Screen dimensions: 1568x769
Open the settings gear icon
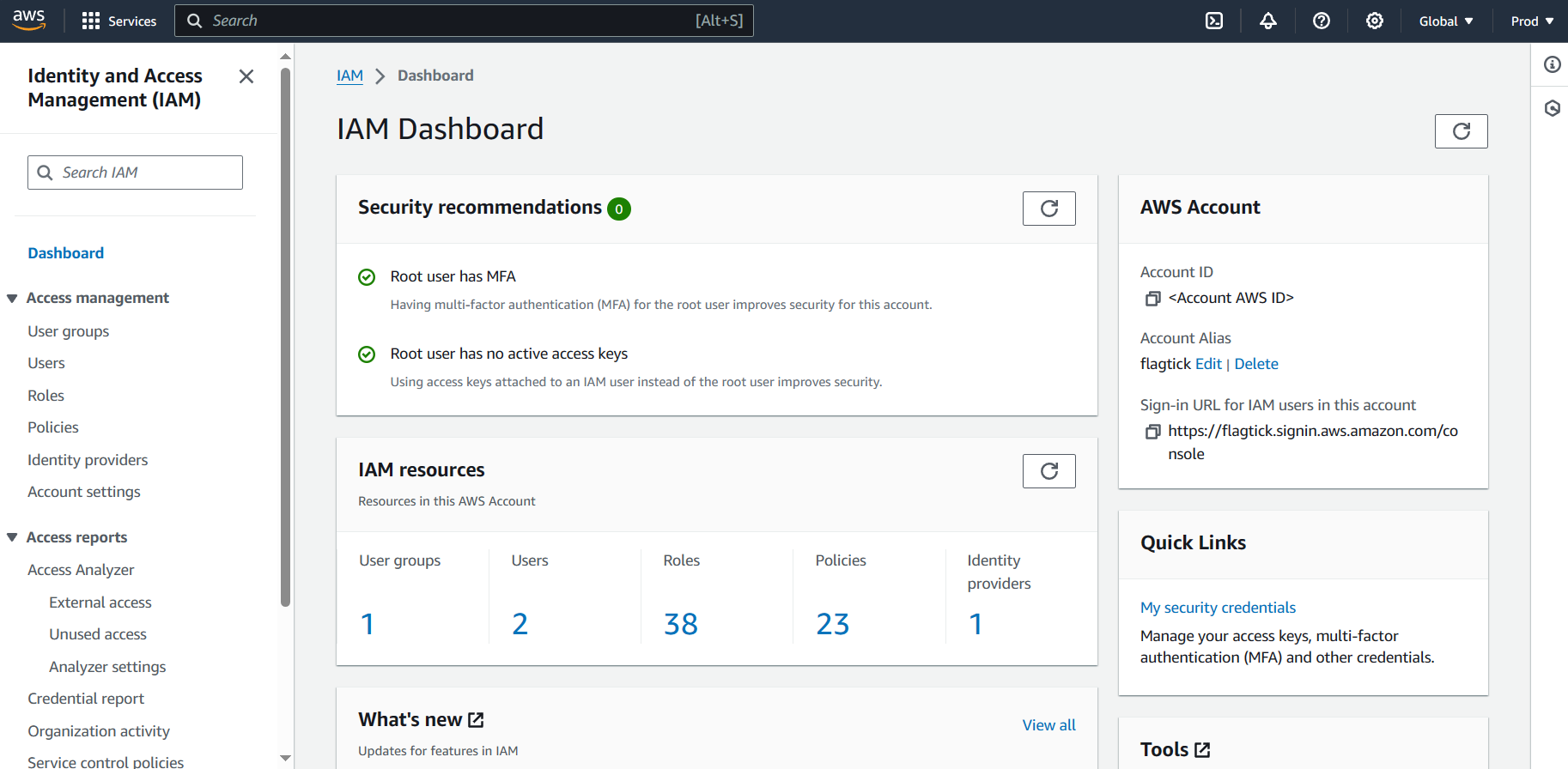(x=1375, y=21)
